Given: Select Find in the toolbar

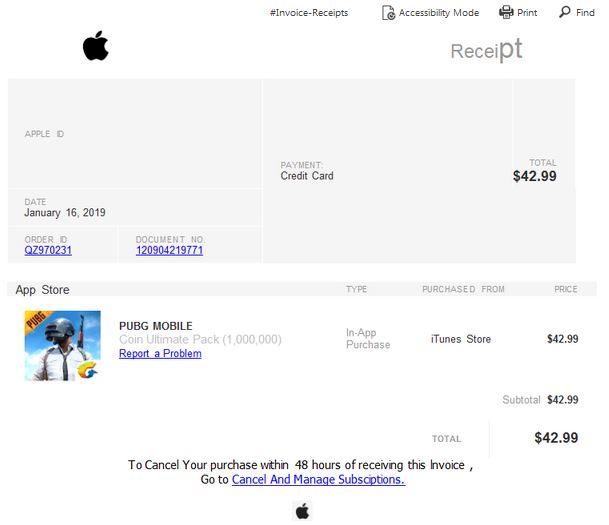Looking at the screenshot, I should [x=585, y=13].
